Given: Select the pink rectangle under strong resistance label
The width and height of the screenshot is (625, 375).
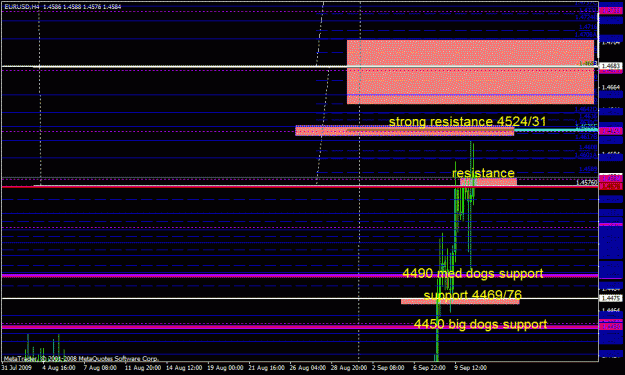Looking at the screenshot, I should (x=405, y=131).
